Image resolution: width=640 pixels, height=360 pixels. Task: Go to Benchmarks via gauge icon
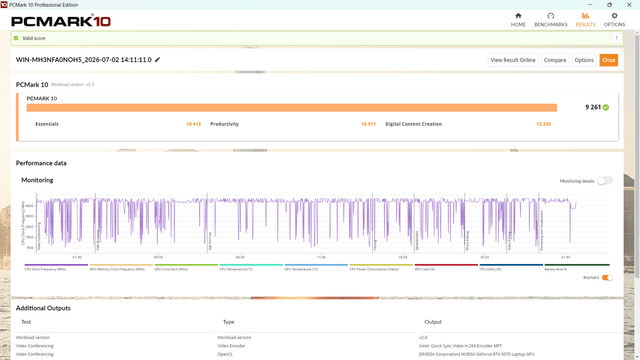551,16
